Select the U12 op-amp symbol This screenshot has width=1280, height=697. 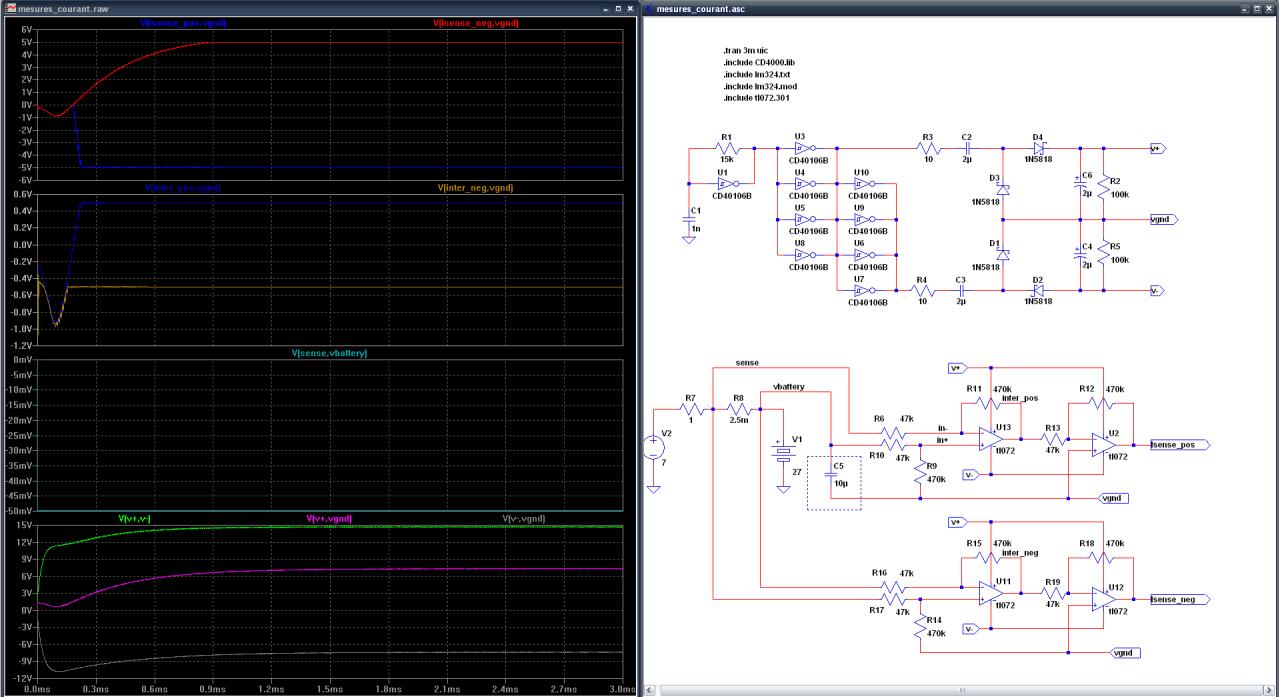pos(1101,598)
